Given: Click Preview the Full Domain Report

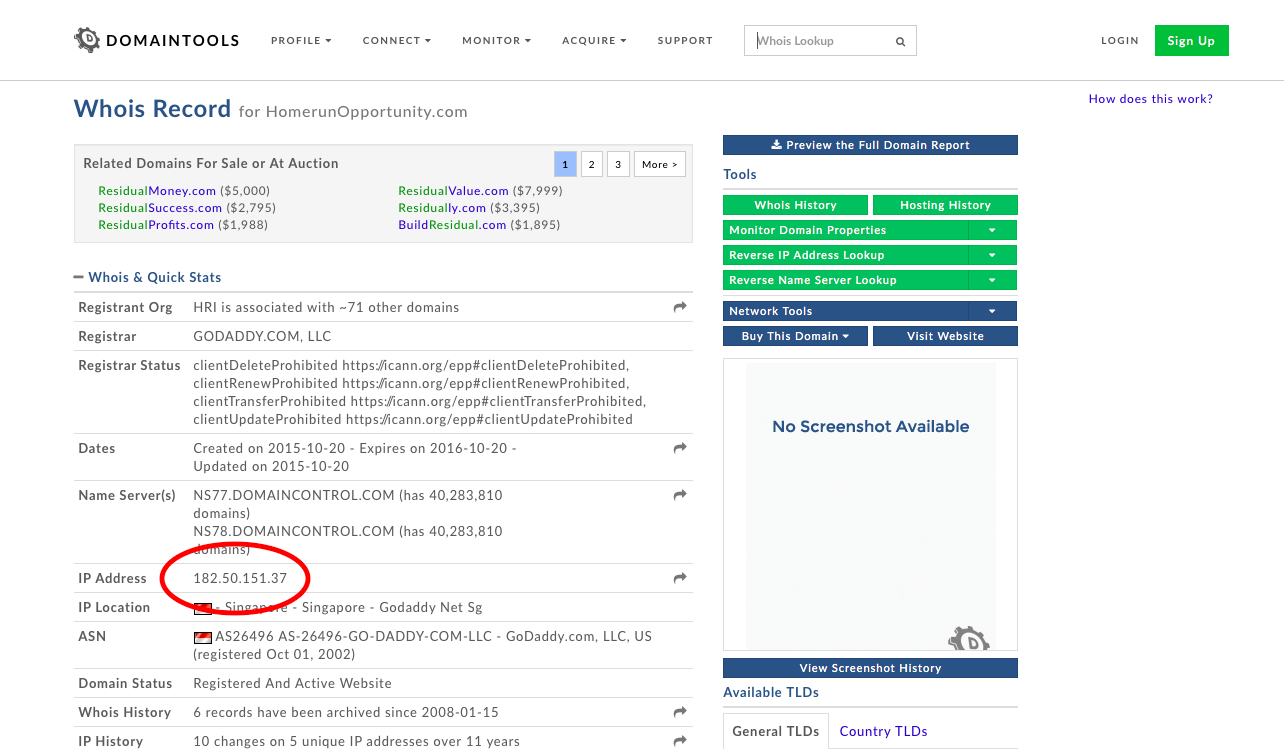Looking at the screenshot, I should (870, 145).
